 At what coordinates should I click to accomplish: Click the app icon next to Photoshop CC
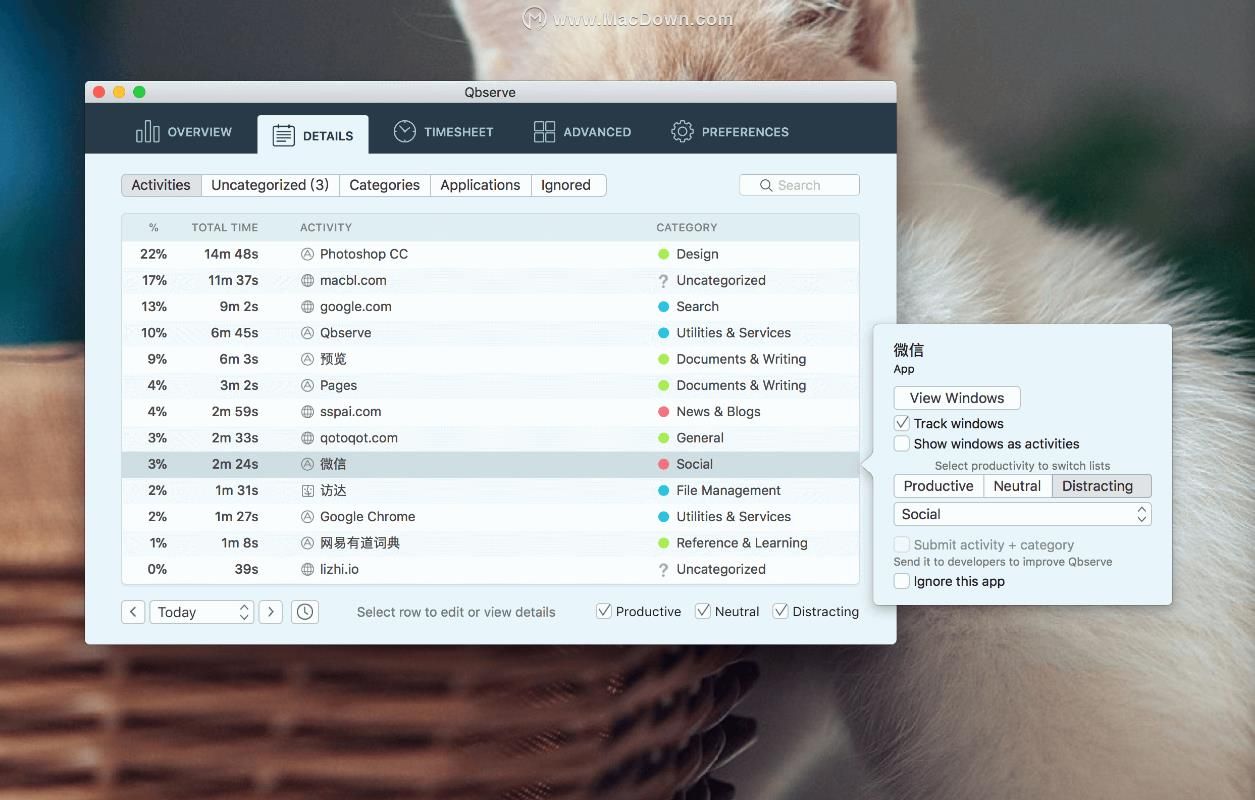pos(308,254)
